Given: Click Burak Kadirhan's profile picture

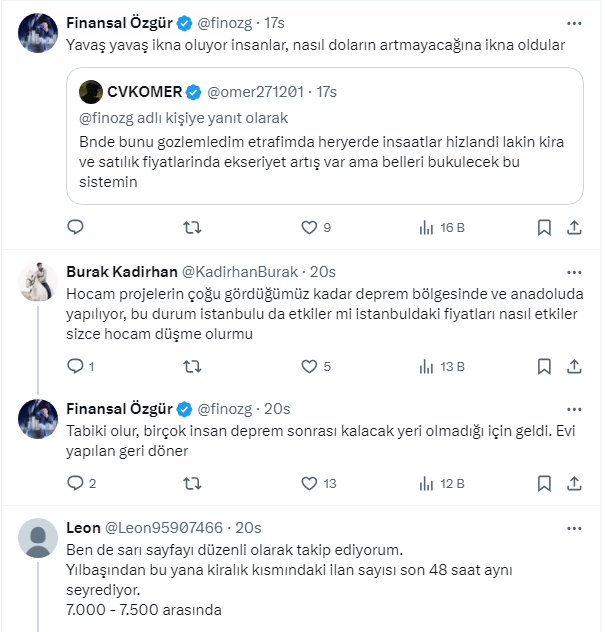Looking at the screenshot, I should [38, 282].
